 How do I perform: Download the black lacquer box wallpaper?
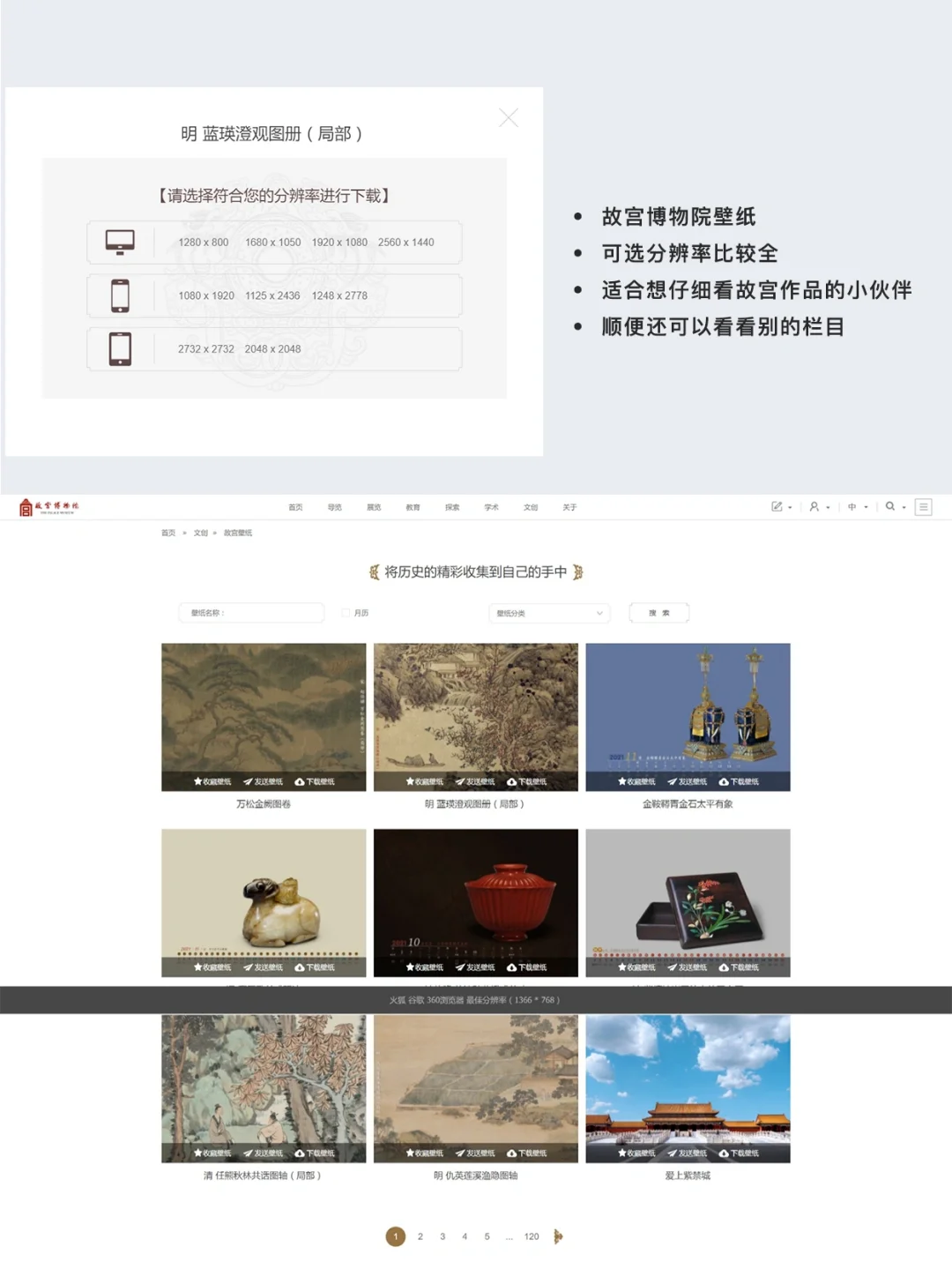(739, 967)
